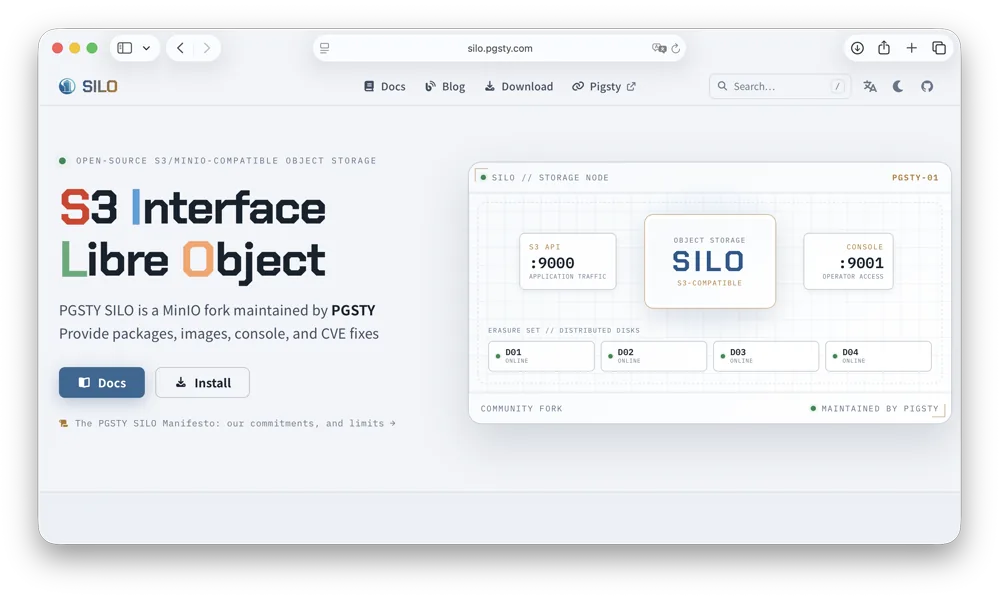Click the Install button
Image resolution: width=1000 pixels, height=600 pixels.
[202, 383]
